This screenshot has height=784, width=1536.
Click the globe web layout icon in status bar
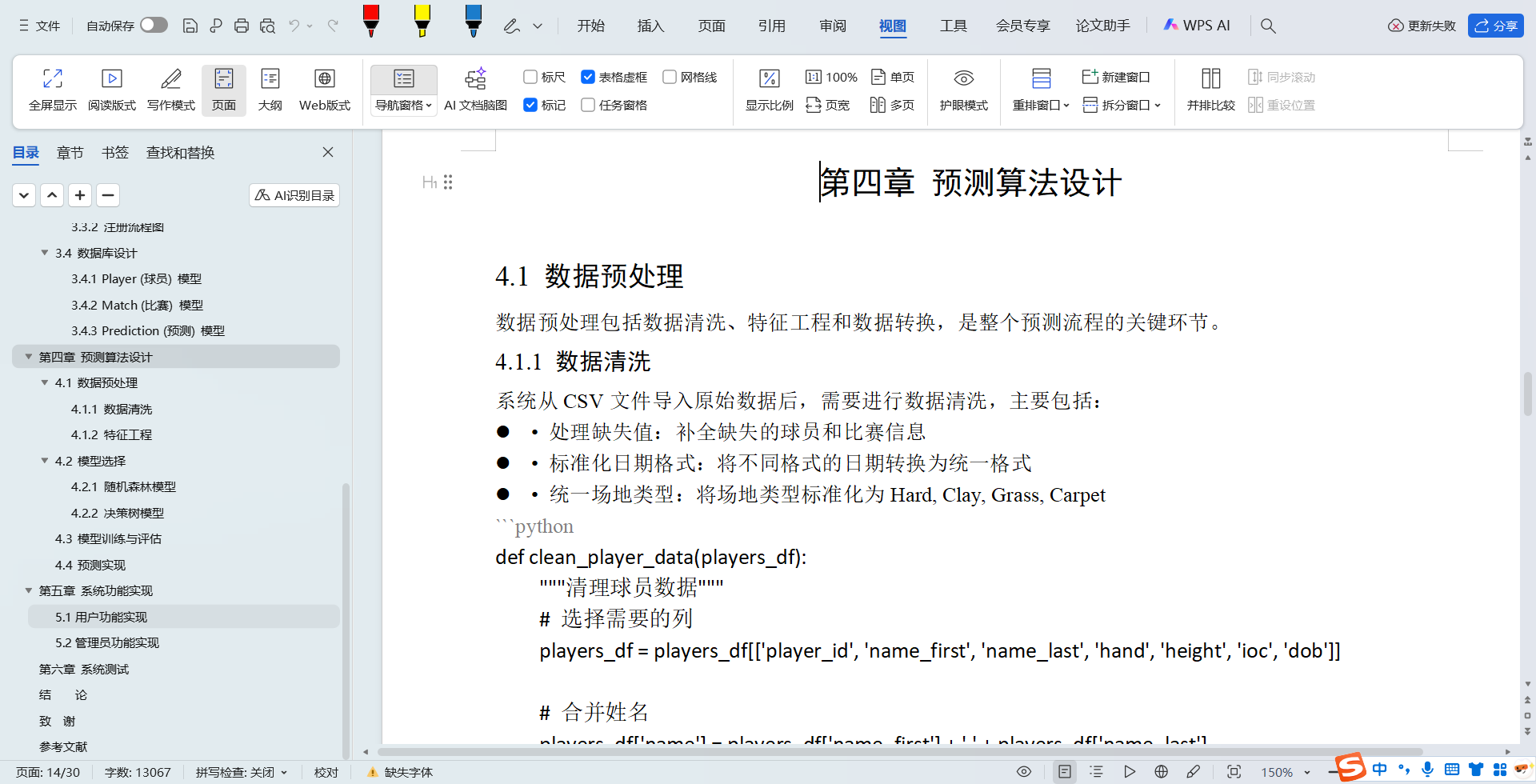pos(1162,772)
